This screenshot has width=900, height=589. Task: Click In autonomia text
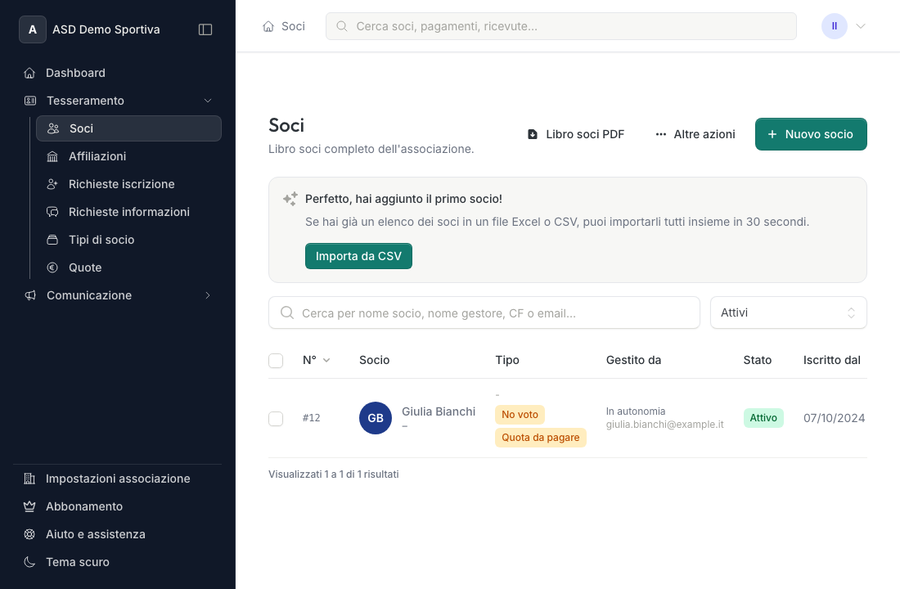pyautogui.click(x=635, y=411)
